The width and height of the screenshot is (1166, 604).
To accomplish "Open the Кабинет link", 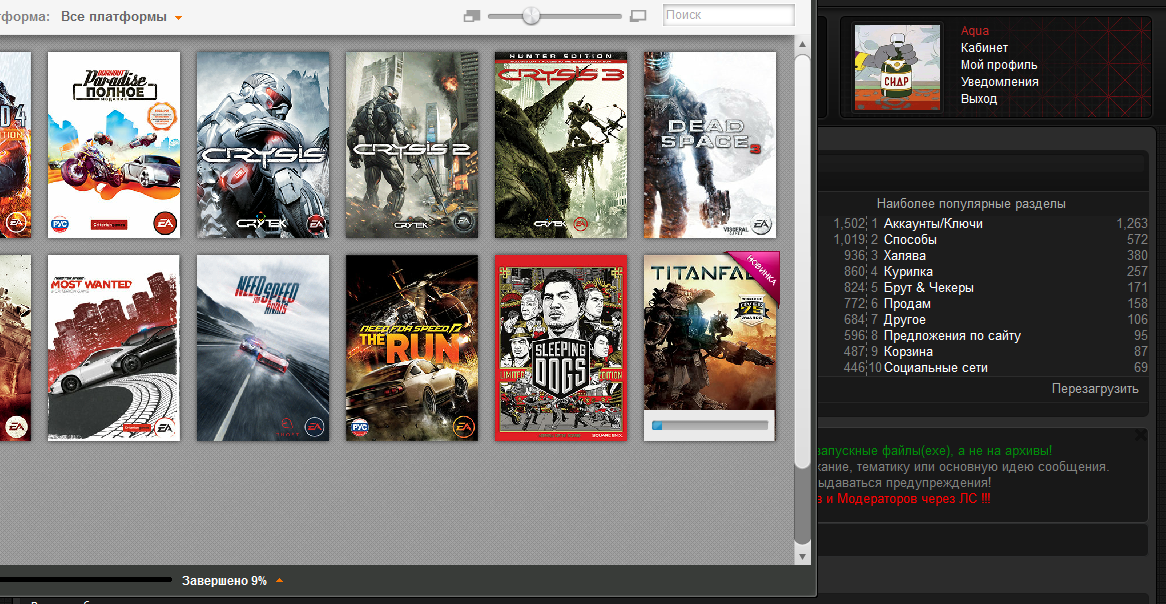I will 985,48.
